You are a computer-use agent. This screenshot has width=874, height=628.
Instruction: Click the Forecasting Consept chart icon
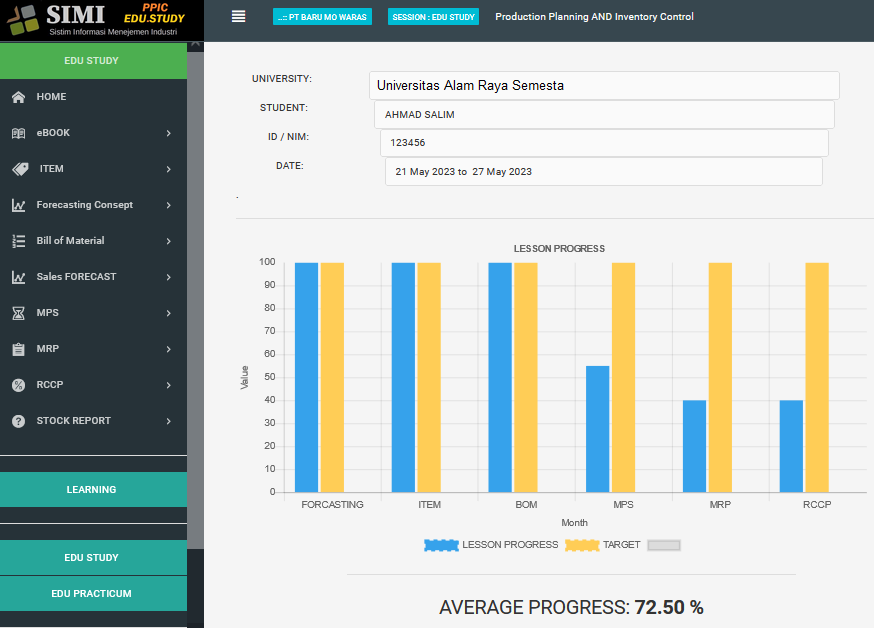[x=18, y=205]
